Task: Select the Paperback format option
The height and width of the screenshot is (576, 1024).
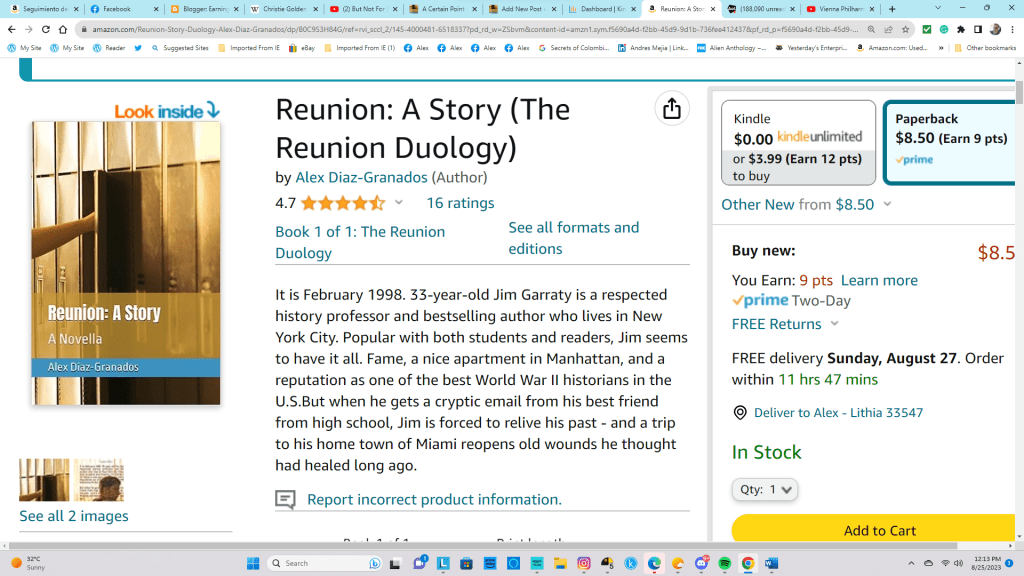Action: pos(951,142)
